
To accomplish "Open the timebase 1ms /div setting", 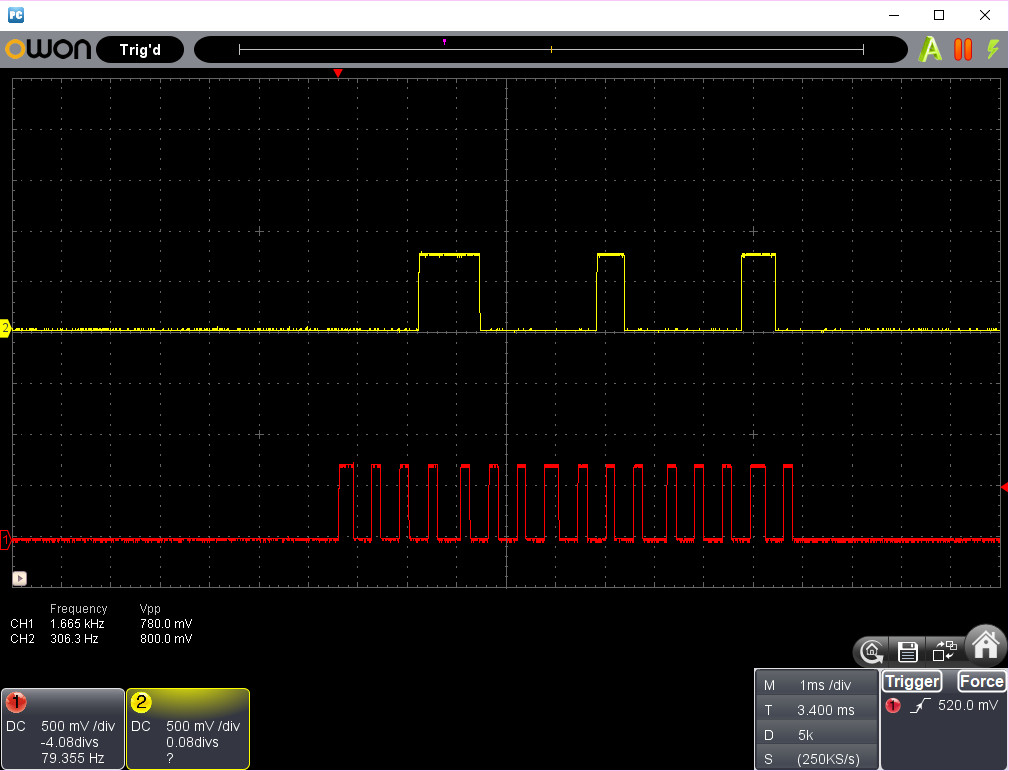I will 823,685.
